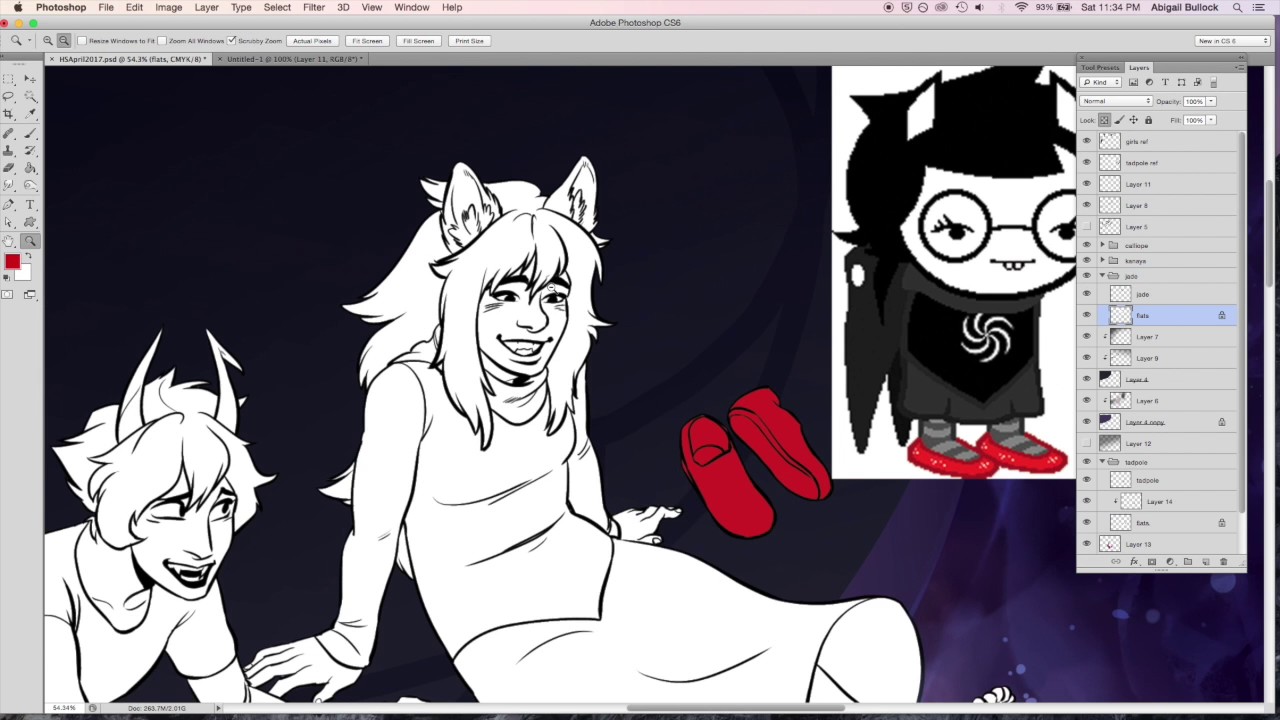
Task: Click the Print Size button
Action: (x=469, y=41)
